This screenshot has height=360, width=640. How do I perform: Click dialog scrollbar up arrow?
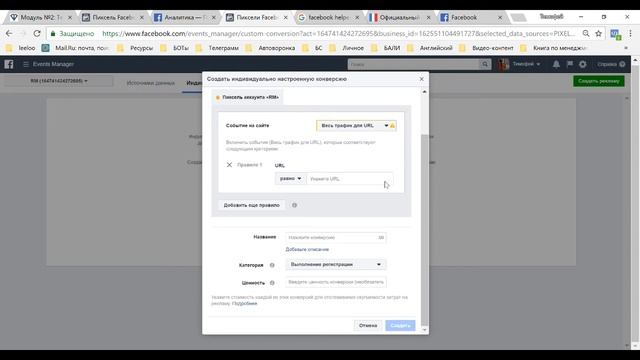click(x=424, y=92)
